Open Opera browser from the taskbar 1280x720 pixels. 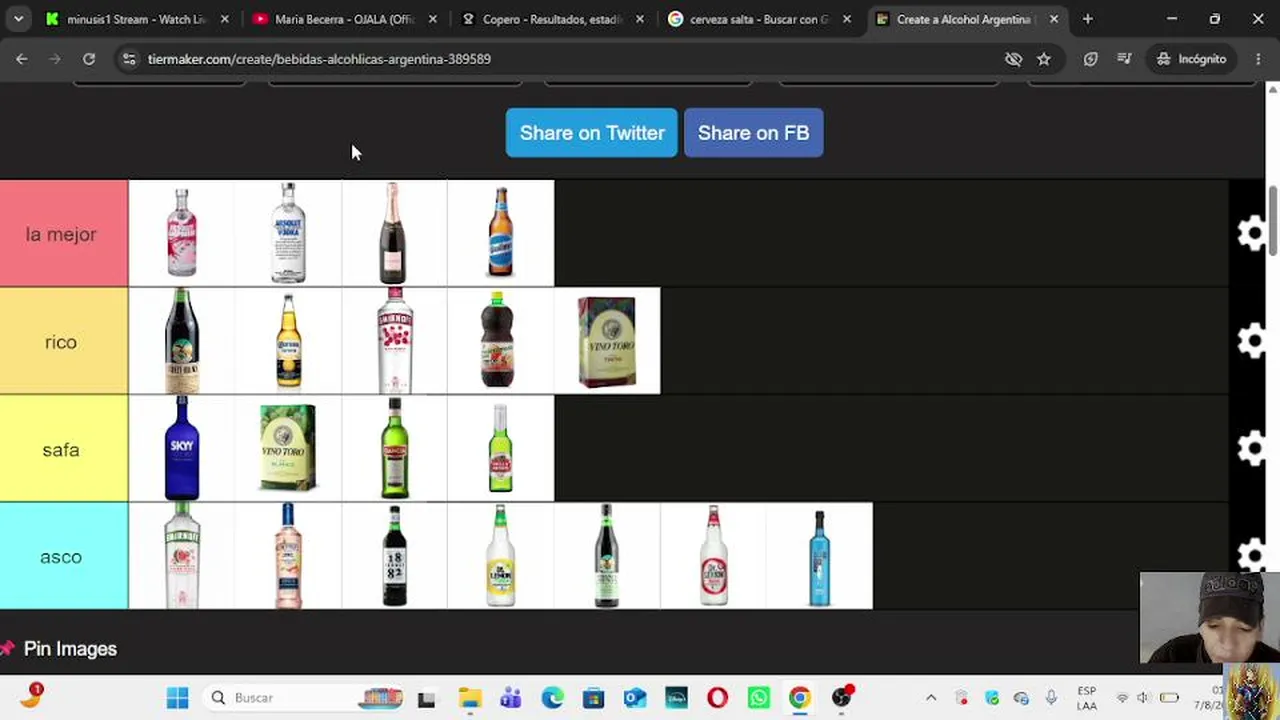tap(717, 698)
